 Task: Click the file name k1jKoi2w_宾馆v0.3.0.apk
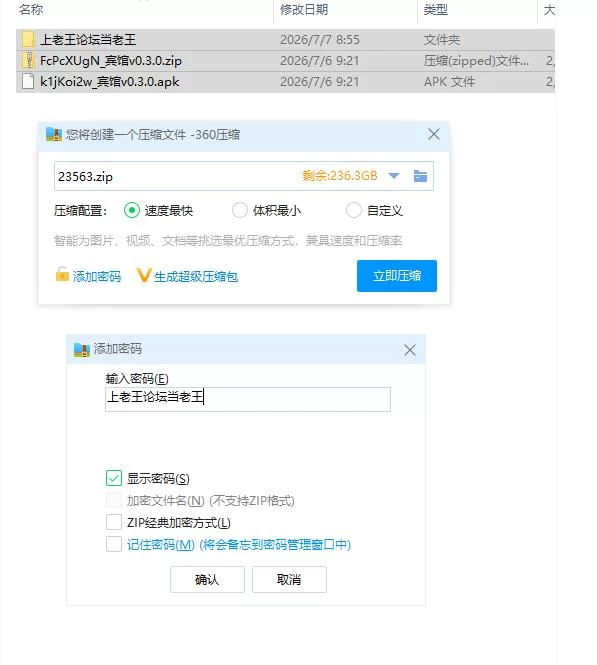point(109,81)
